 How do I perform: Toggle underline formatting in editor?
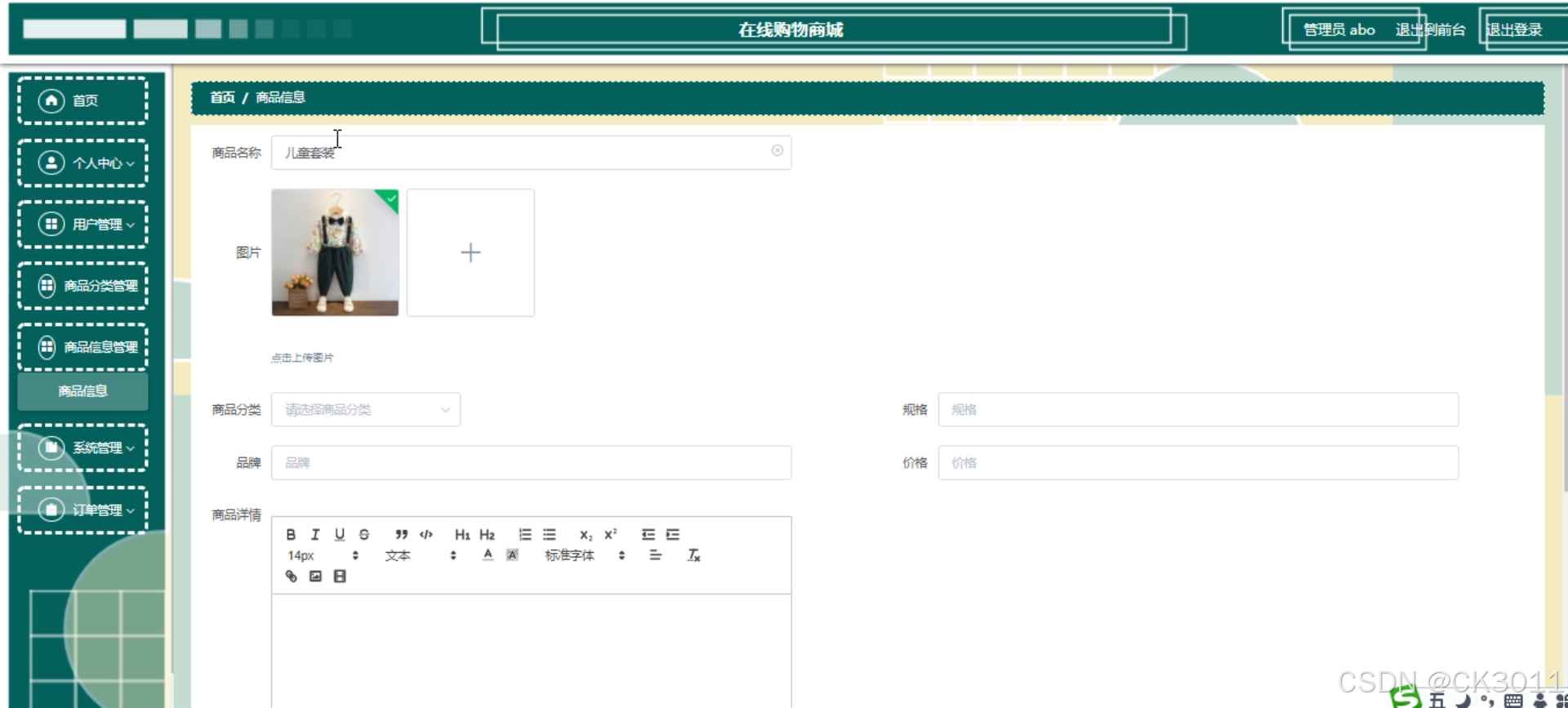tap(340, 534)
